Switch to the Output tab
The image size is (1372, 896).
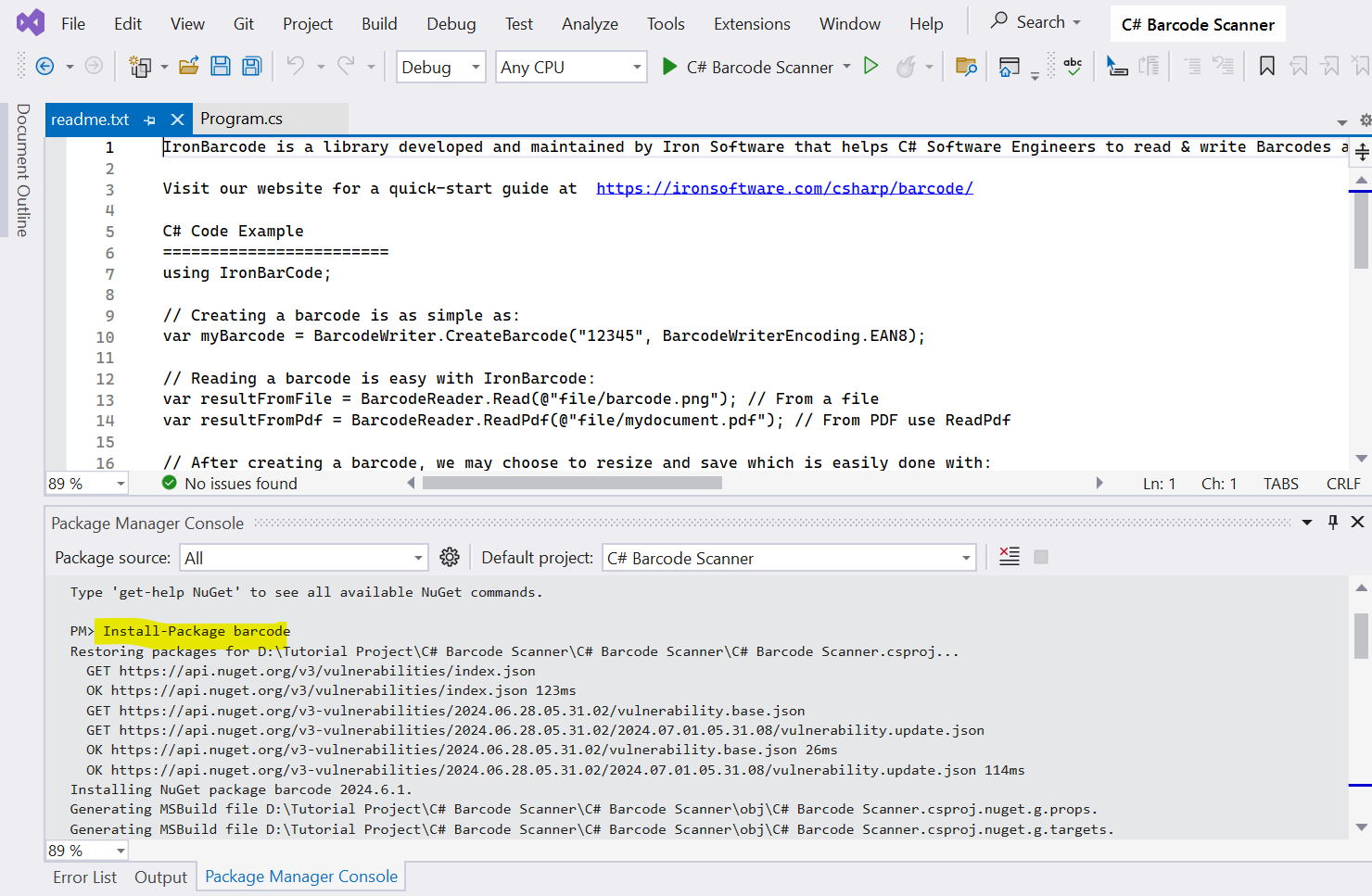coord(160,877)
